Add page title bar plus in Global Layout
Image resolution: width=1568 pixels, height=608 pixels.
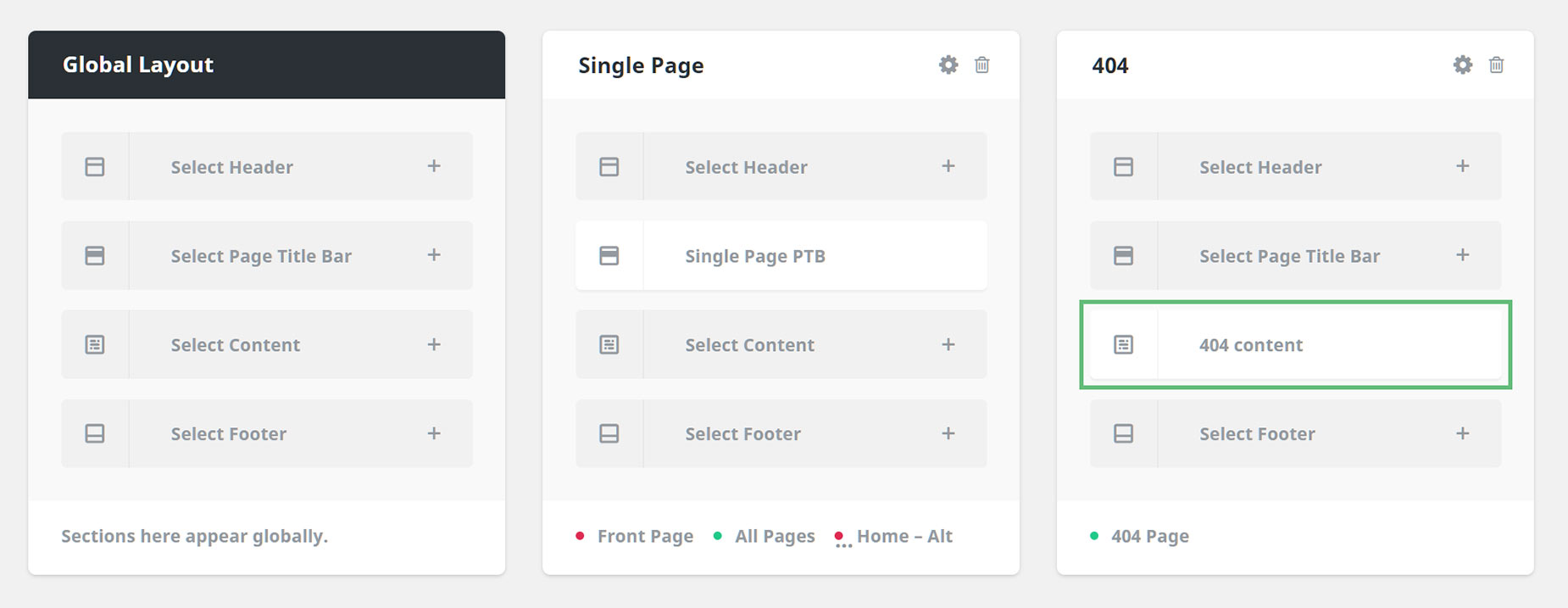click(434, 255)
